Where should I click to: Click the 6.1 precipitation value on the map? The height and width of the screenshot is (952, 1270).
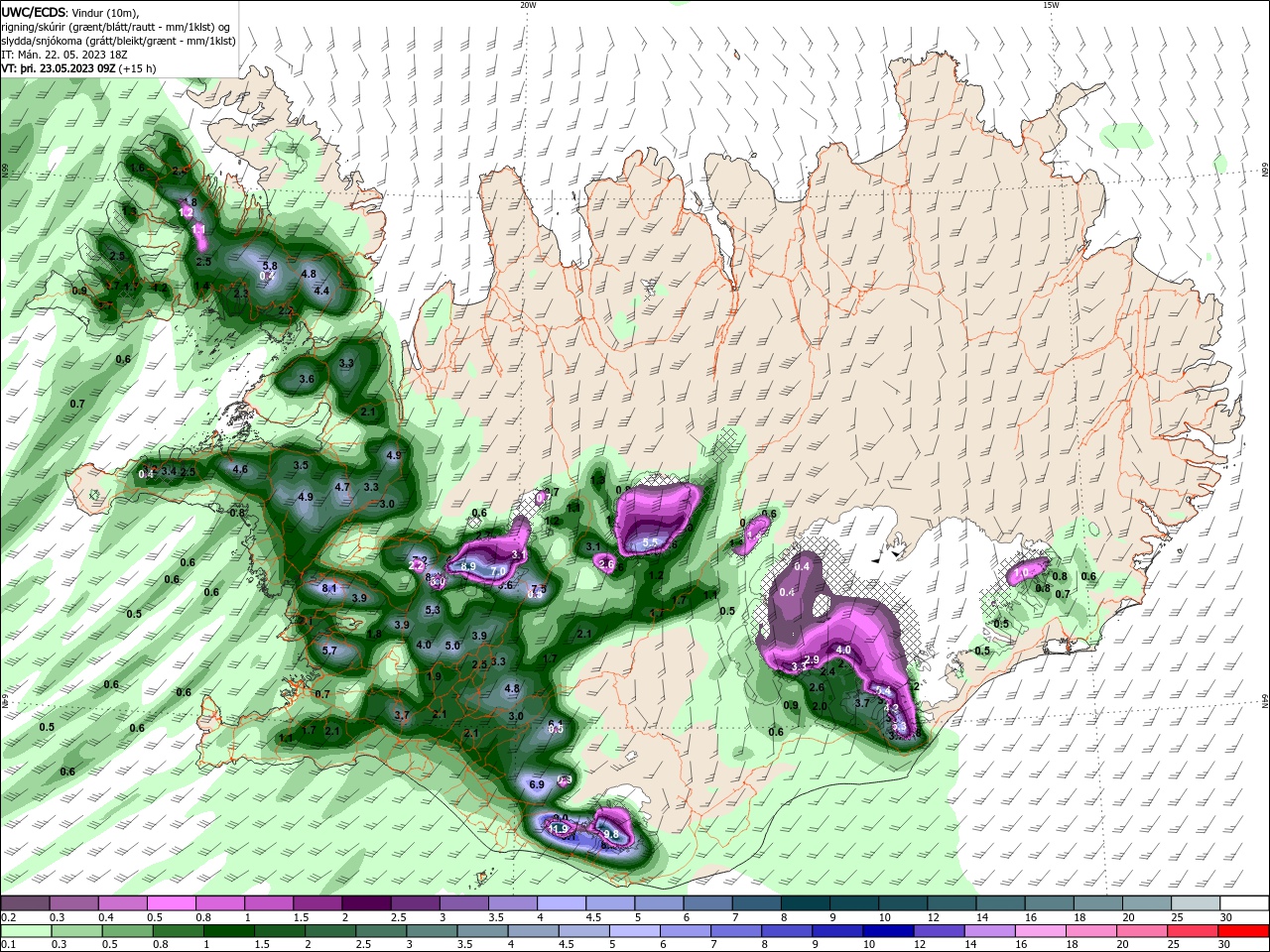point(556,723)
